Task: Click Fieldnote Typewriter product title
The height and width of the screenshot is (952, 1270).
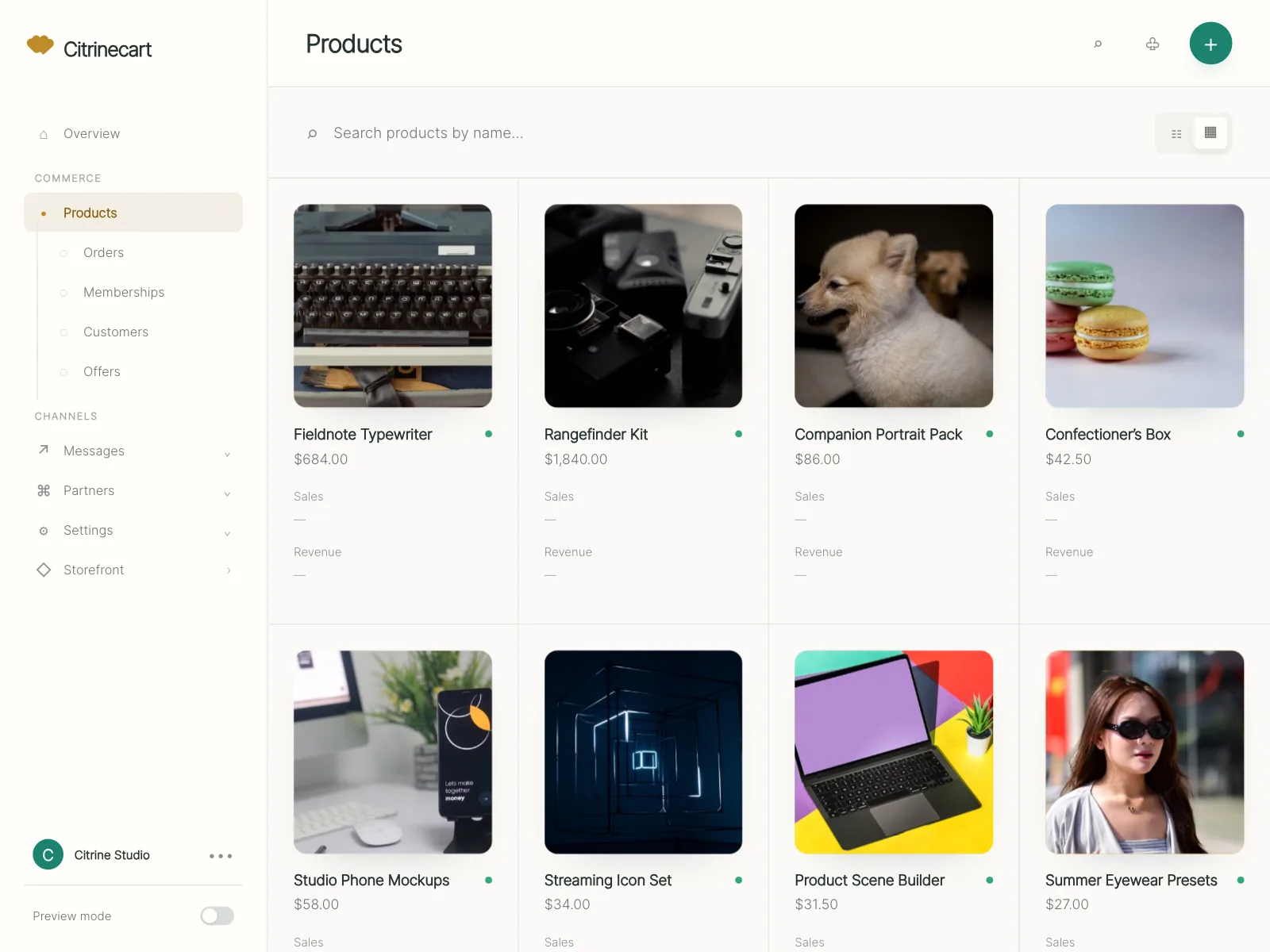Action: 363,434
